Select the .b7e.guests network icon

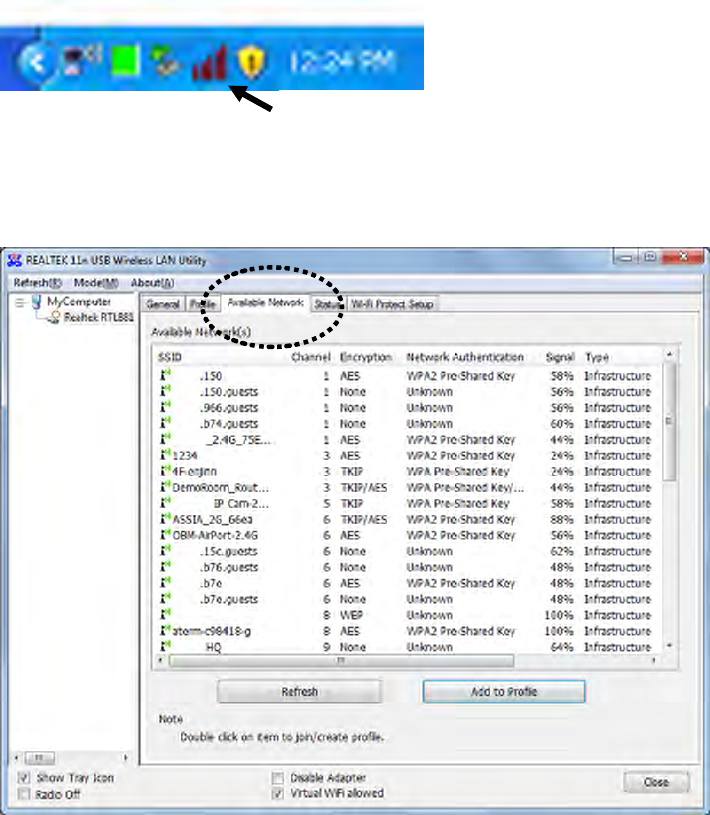pyautogui.click(x=165, y=599)
